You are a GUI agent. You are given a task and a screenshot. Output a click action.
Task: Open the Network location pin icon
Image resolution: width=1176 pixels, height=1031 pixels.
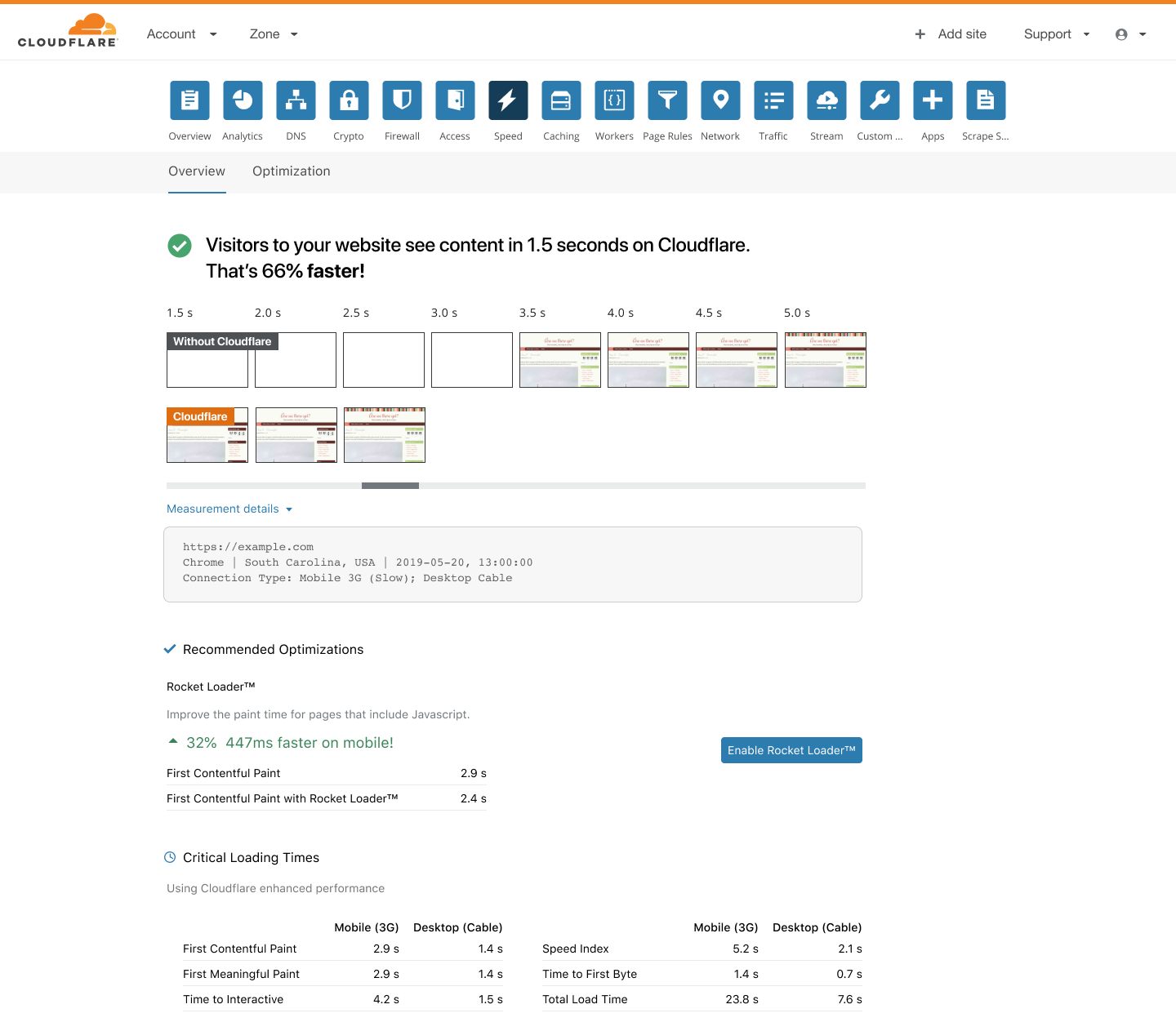pos(720,100)
